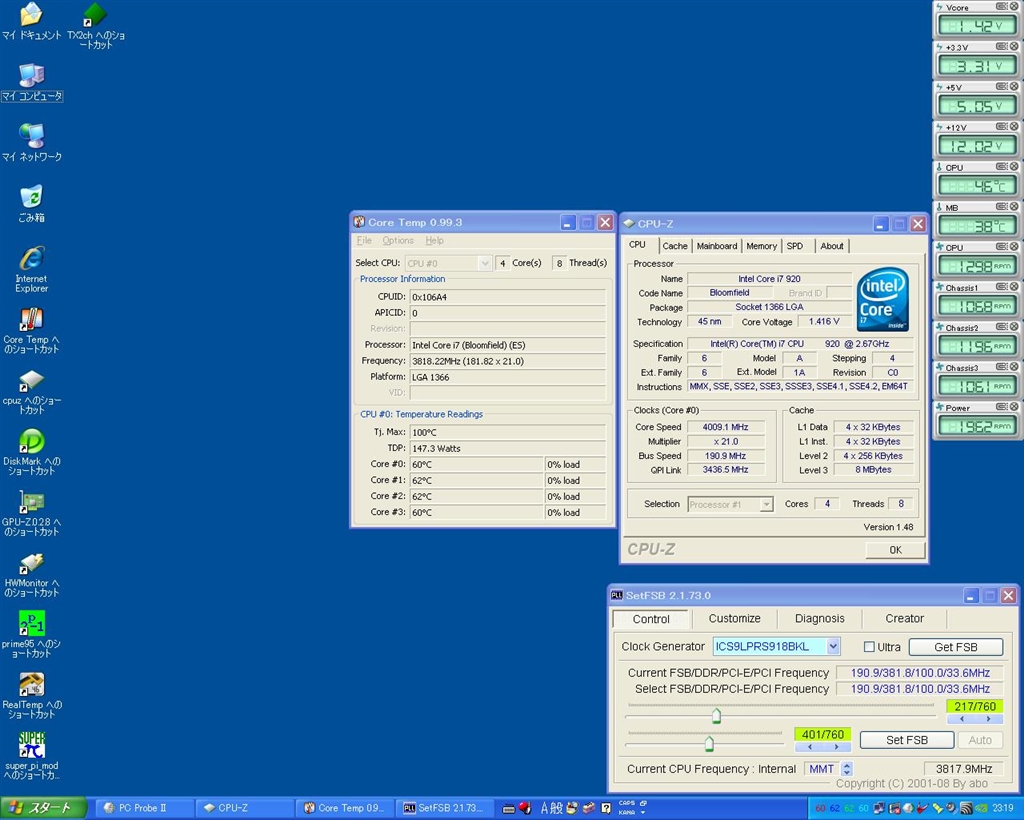The image size is (1024, 820).
Task: Enable the Ultra checkbox in SetFSB
Action: (868, 647)
